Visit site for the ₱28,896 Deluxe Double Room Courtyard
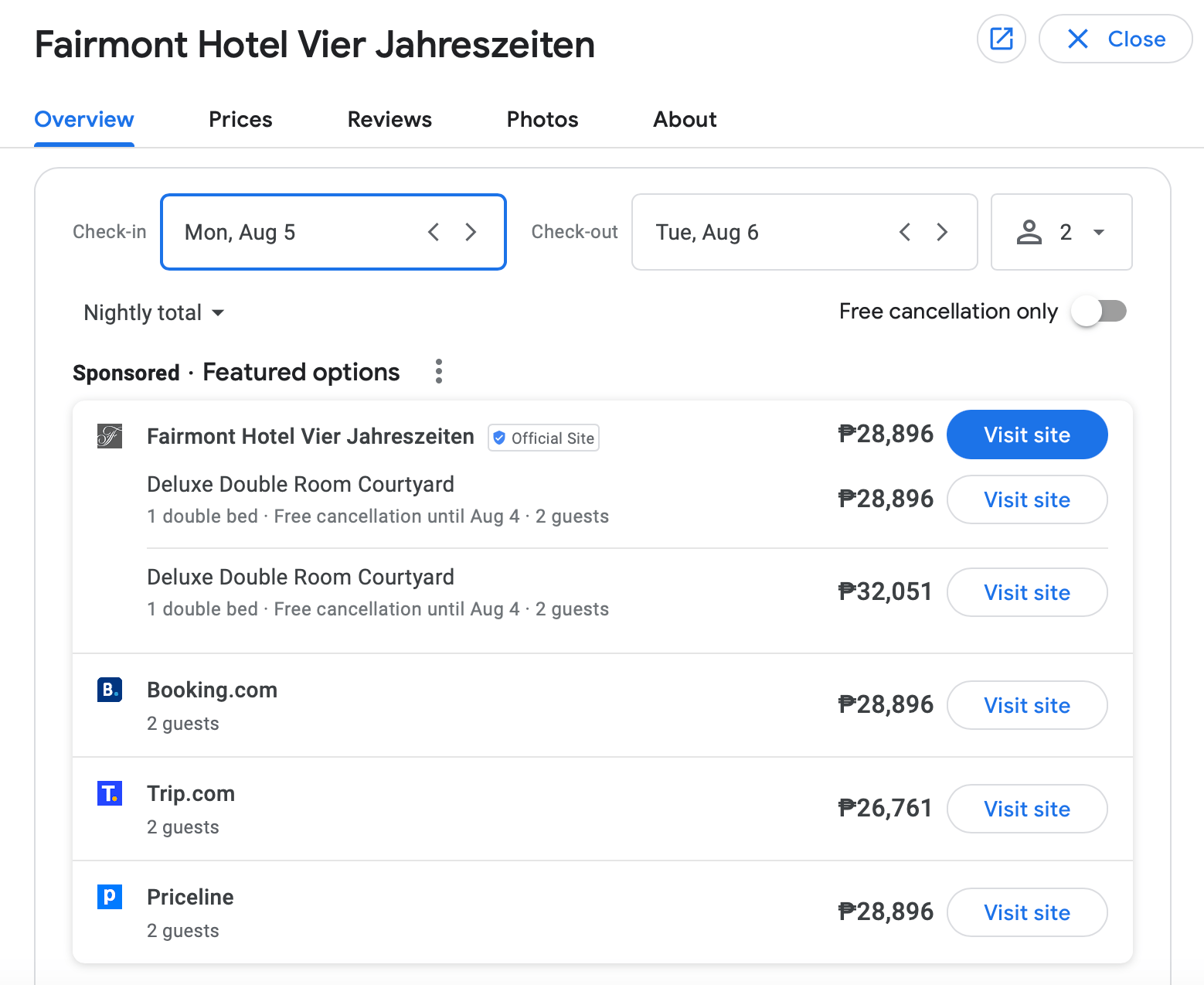This screenshot has width=1204, height=985. point(1027,499)
